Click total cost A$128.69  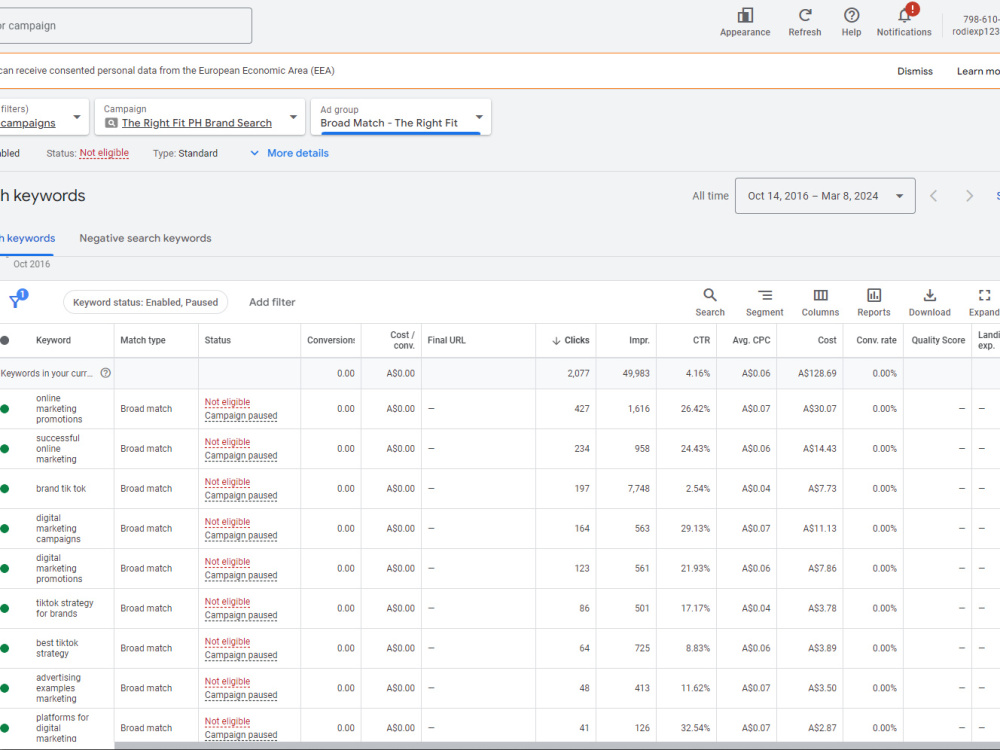817,374
